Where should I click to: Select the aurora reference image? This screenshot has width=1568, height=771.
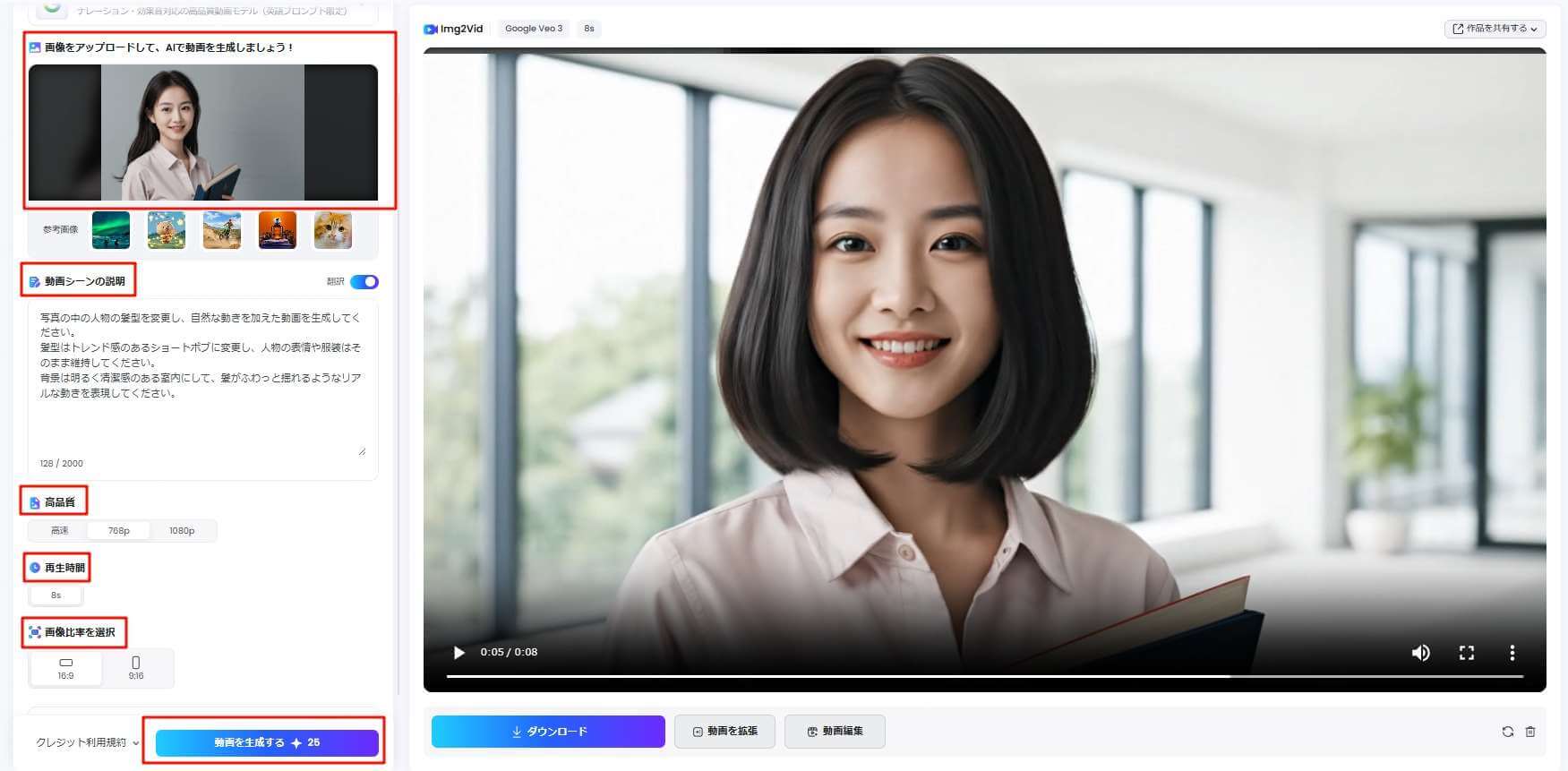click(111, 230)
